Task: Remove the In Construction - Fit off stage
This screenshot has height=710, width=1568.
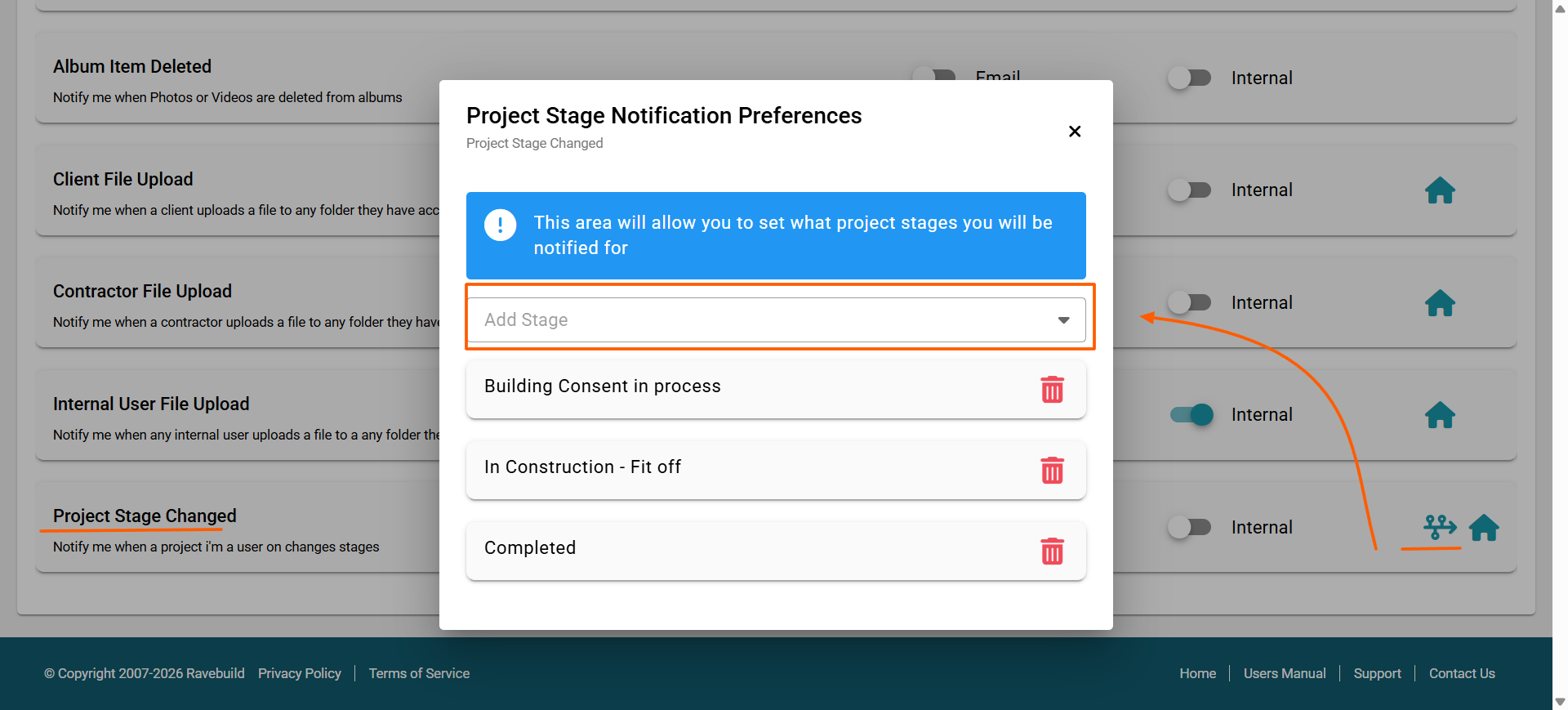Action: (x=1052, y=471)
